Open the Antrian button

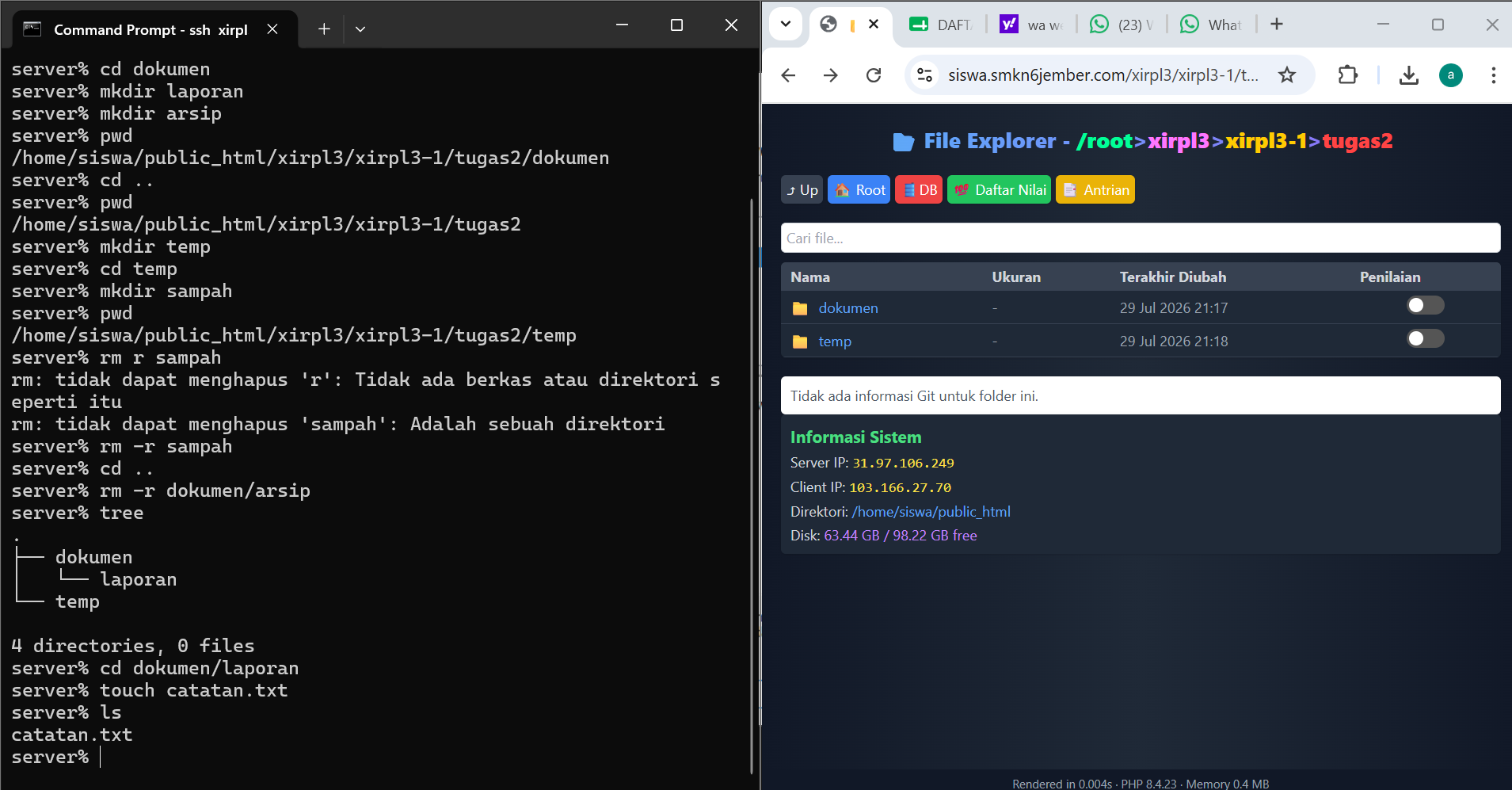pyautogui.click(x=1095, y=190)
